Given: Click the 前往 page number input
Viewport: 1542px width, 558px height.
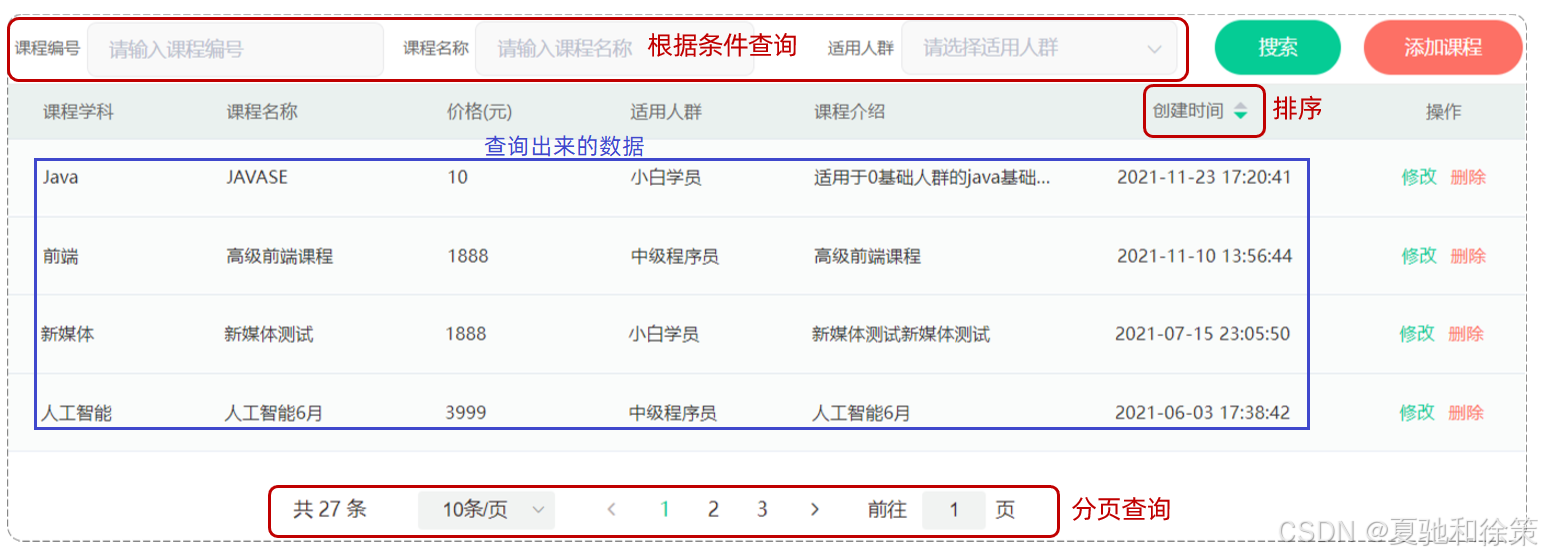Looking at the screenshot, I should 953,510.
